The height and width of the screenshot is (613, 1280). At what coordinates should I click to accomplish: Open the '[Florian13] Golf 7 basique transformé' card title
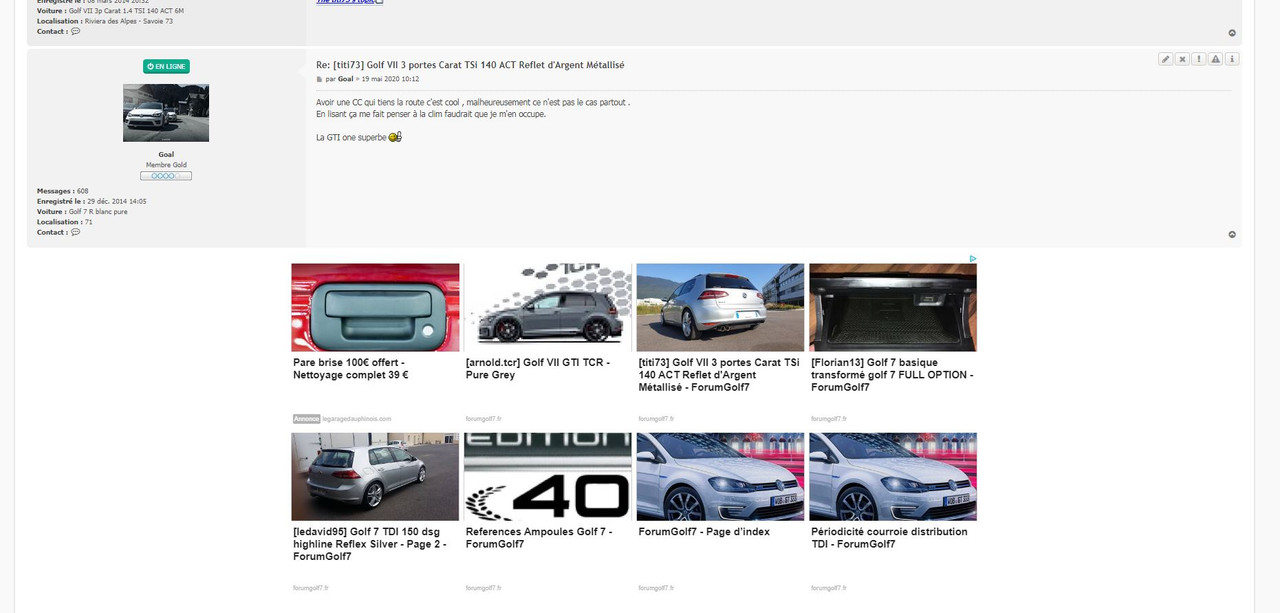click(x=890, y=375)
